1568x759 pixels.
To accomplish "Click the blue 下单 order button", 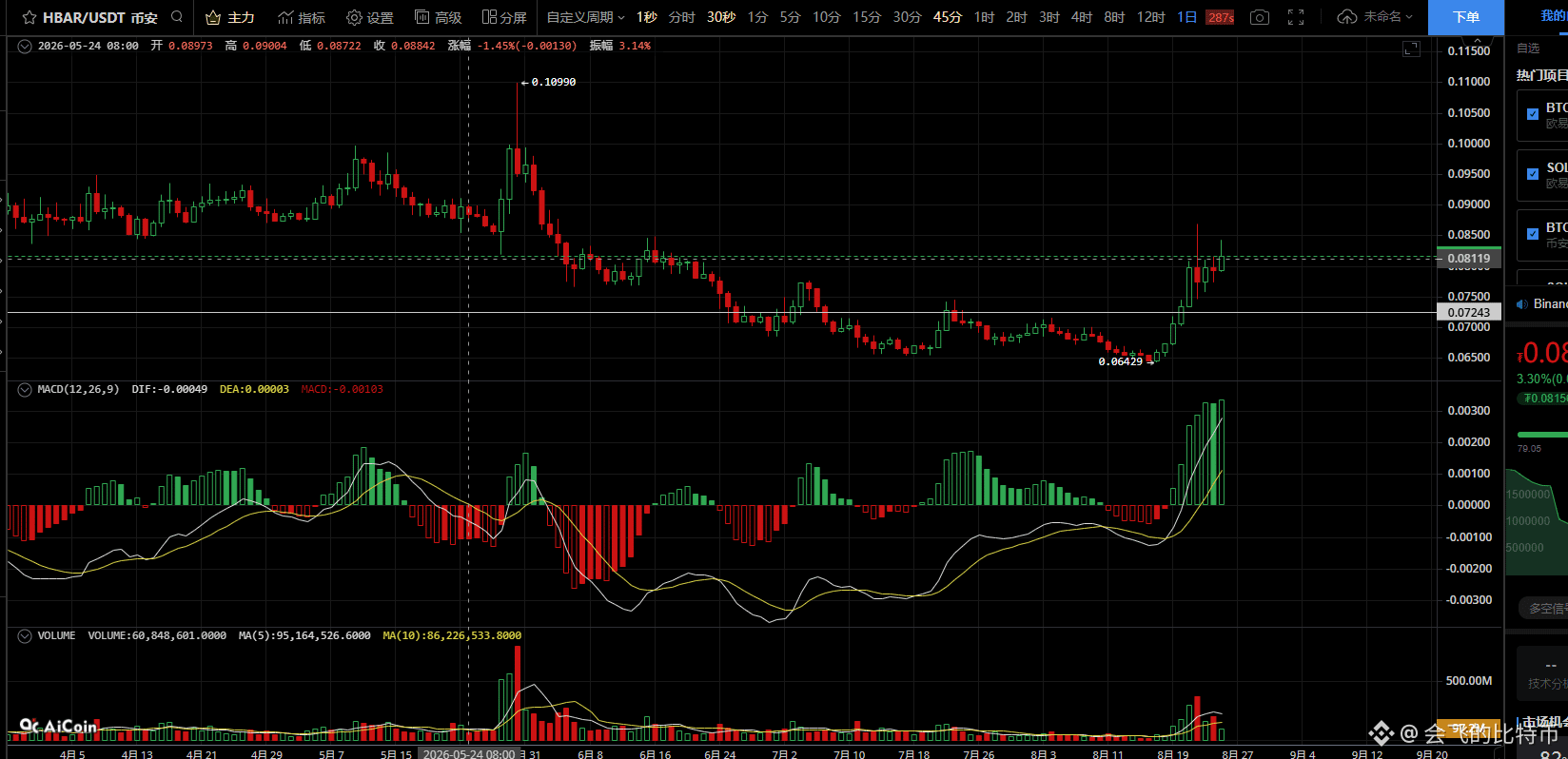I will [x=1466, y=17].
